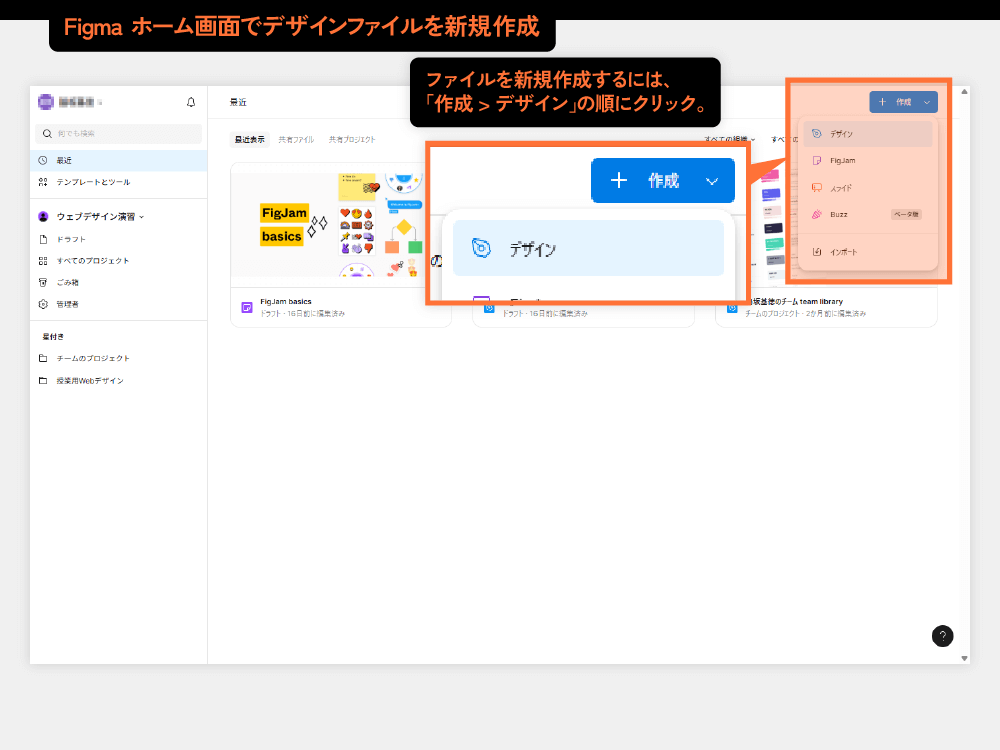Switch to the 共有ファイル tab
The image size is (1000, 750).
tap(296, 140)
